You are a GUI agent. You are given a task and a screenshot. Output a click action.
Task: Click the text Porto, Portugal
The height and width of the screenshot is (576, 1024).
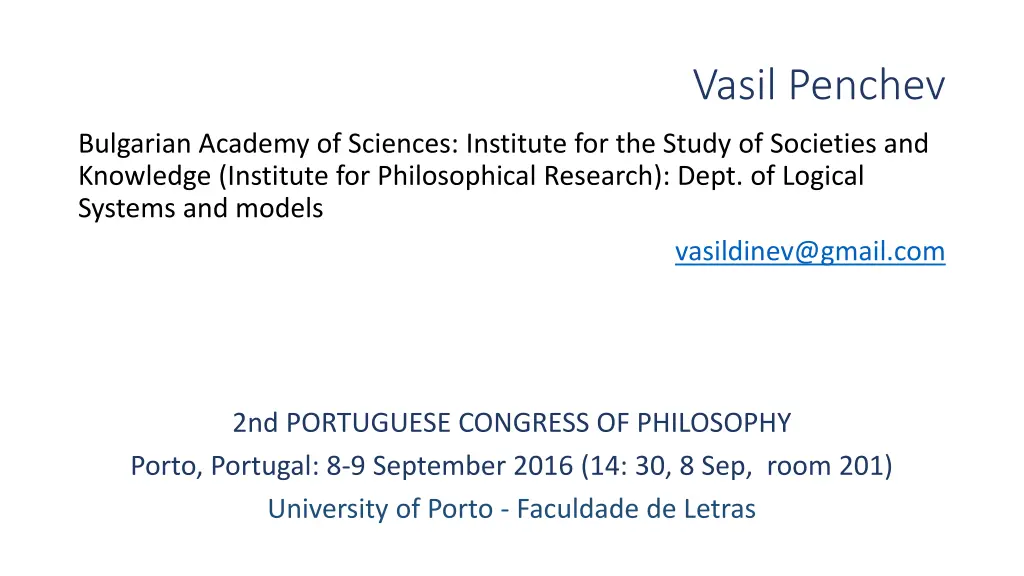[x=221, y=466]
